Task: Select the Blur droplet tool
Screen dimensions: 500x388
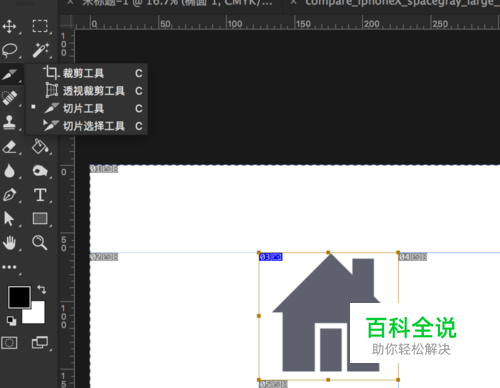Action: [9, 171]
